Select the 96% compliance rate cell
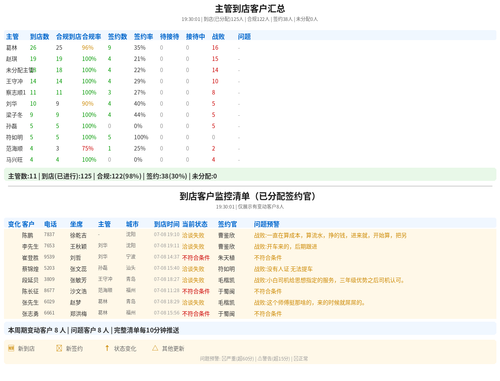Image resolution: width=500 pixels, height=381 pixels. coord(88,48)
